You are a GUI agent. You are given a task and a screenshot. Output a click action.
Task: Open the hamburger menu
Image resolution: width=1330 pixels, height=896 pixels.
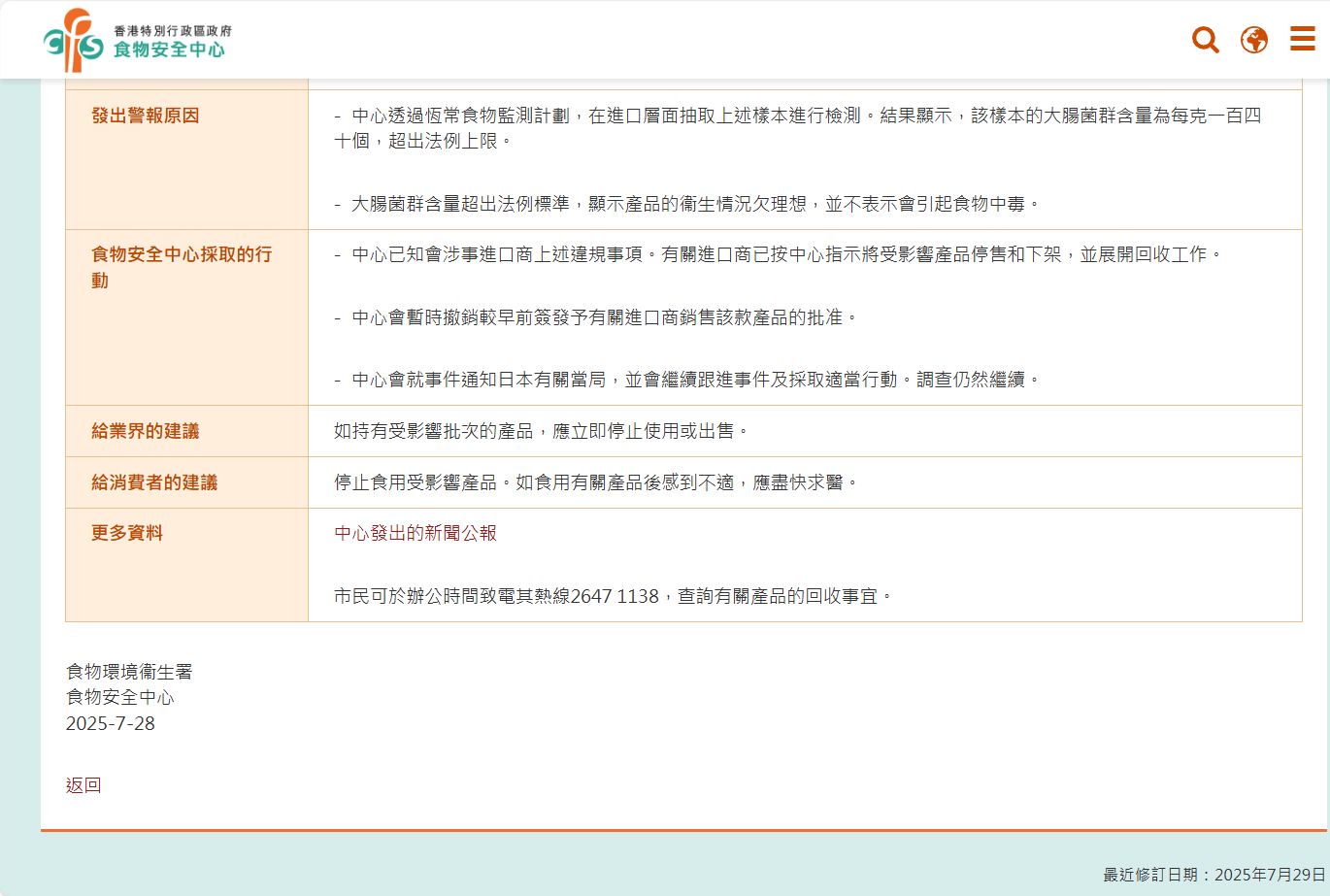pos(1302,39)
